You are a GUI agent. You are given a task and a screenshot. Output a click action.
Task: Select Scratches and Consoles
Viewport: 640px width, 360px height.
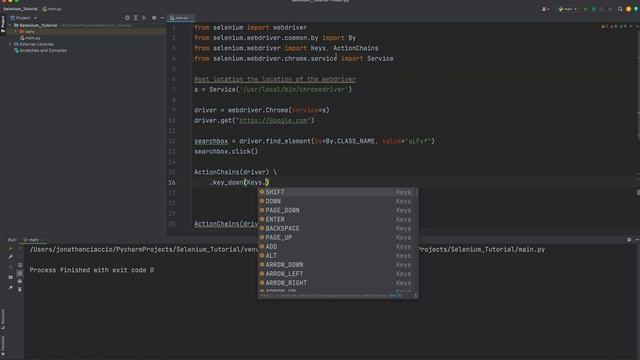click(40, 51)
